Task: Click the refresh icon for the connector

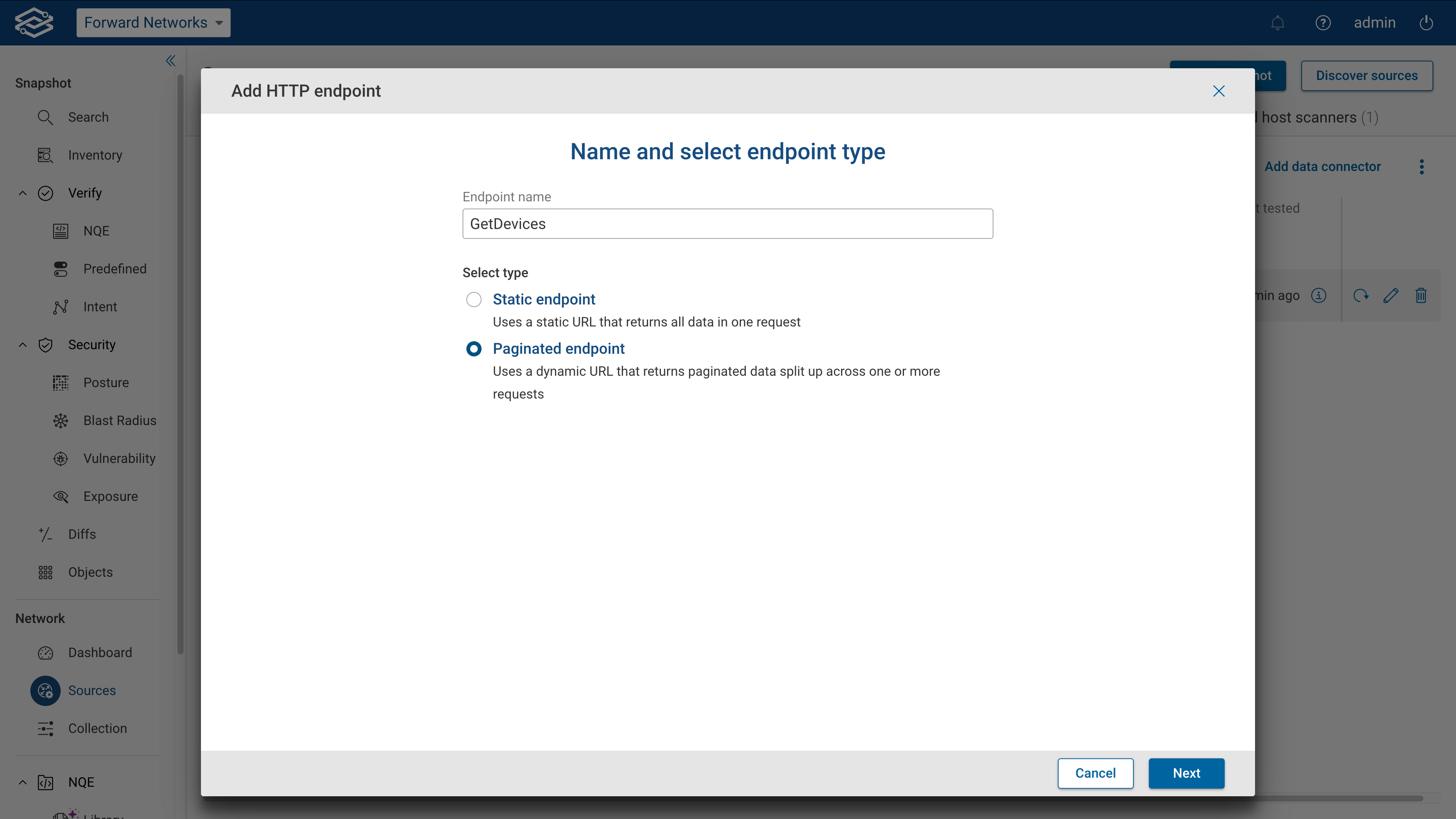Action: (x=1362, y=295)
